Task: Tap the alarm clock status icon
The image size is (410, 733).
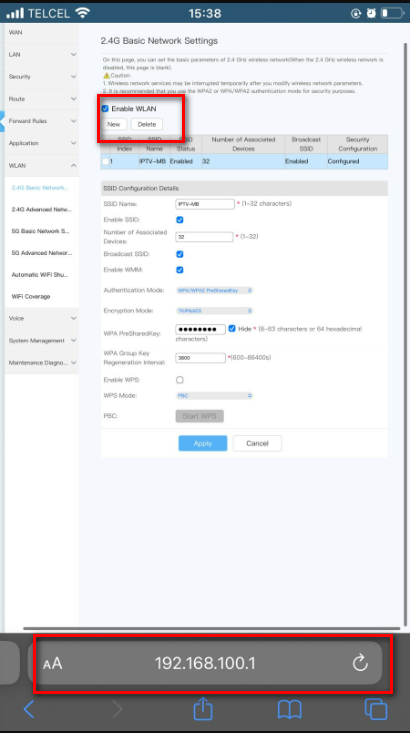Action: tap(371, 13)
